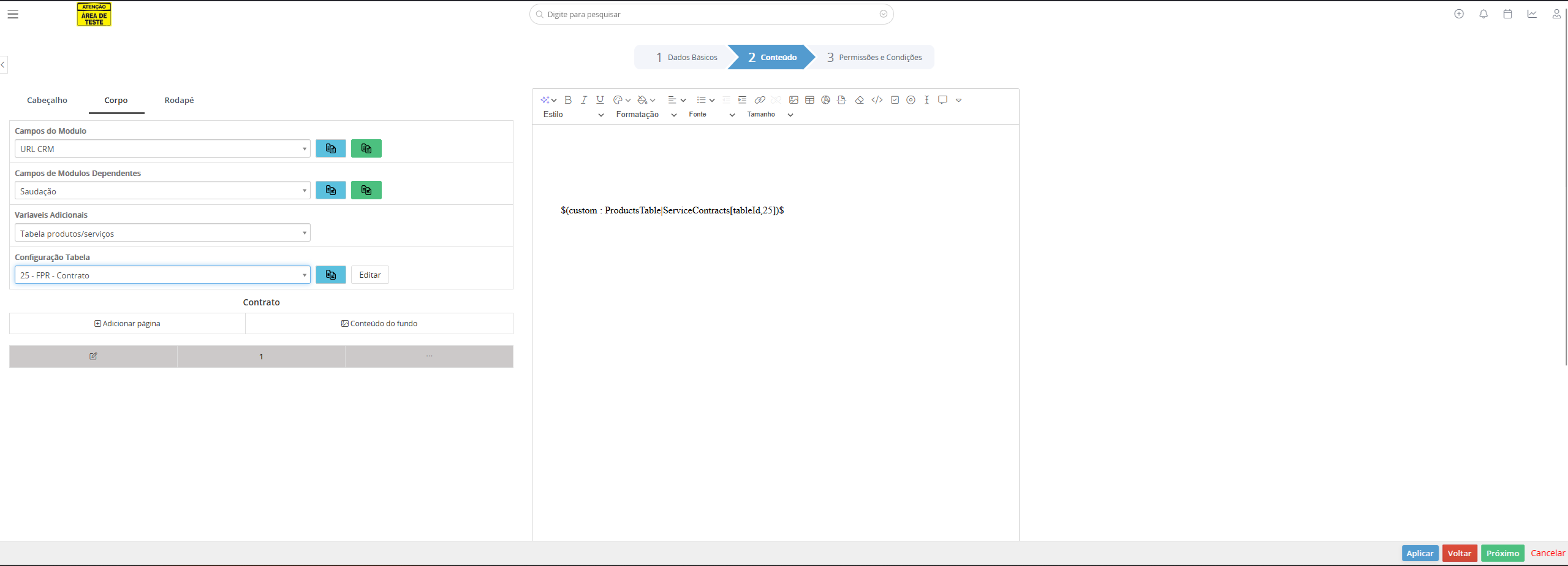Click Adicionar pagina

127,323
